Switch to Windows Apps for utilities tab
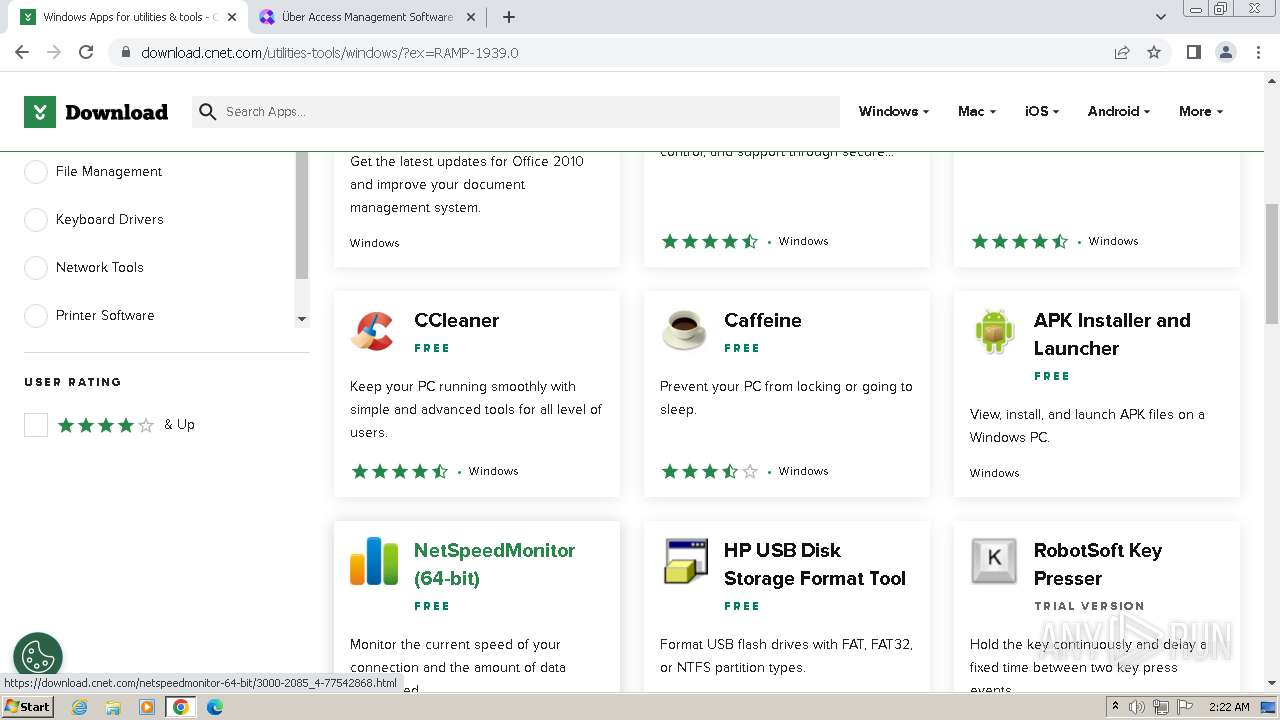The image size is (1280, 720). point(130,17)
